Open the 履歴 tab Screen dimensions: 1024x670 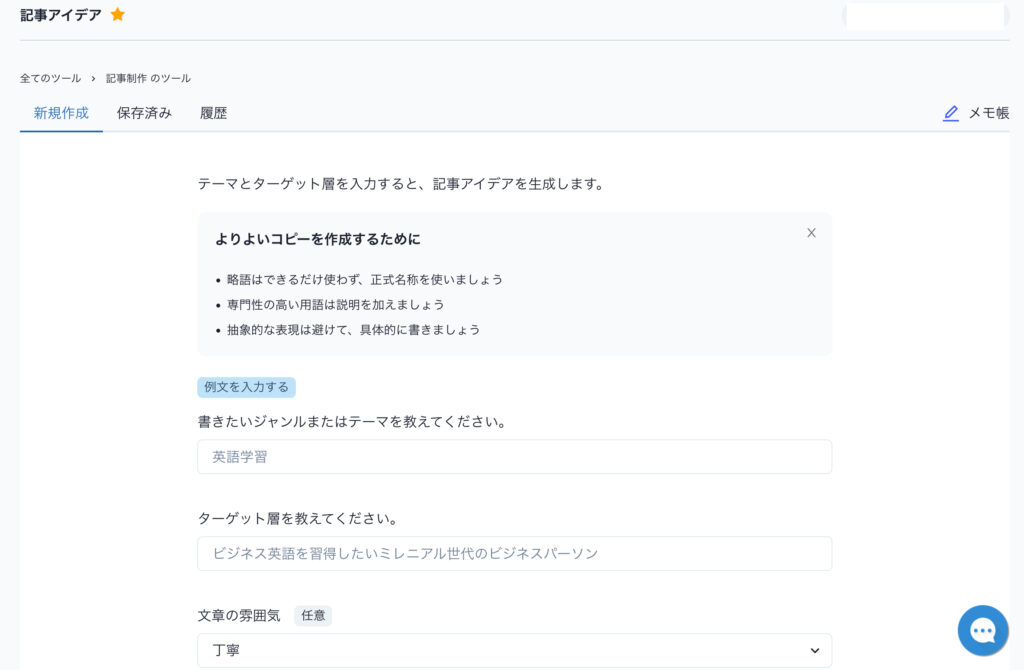213,114
